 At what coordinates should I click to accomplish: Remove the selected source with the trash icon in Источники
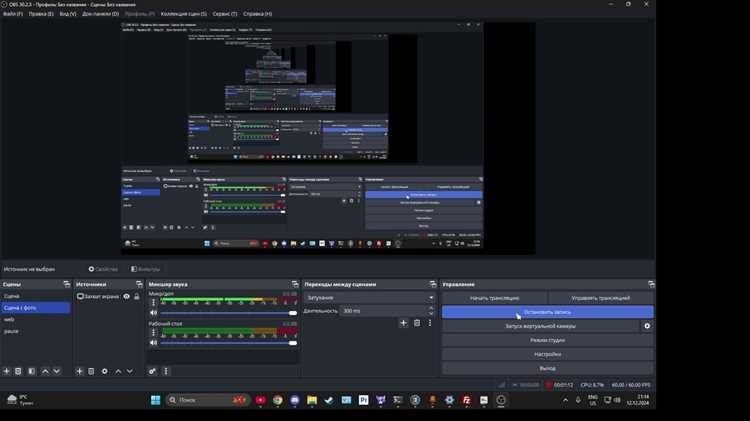[x=91, y=371]
